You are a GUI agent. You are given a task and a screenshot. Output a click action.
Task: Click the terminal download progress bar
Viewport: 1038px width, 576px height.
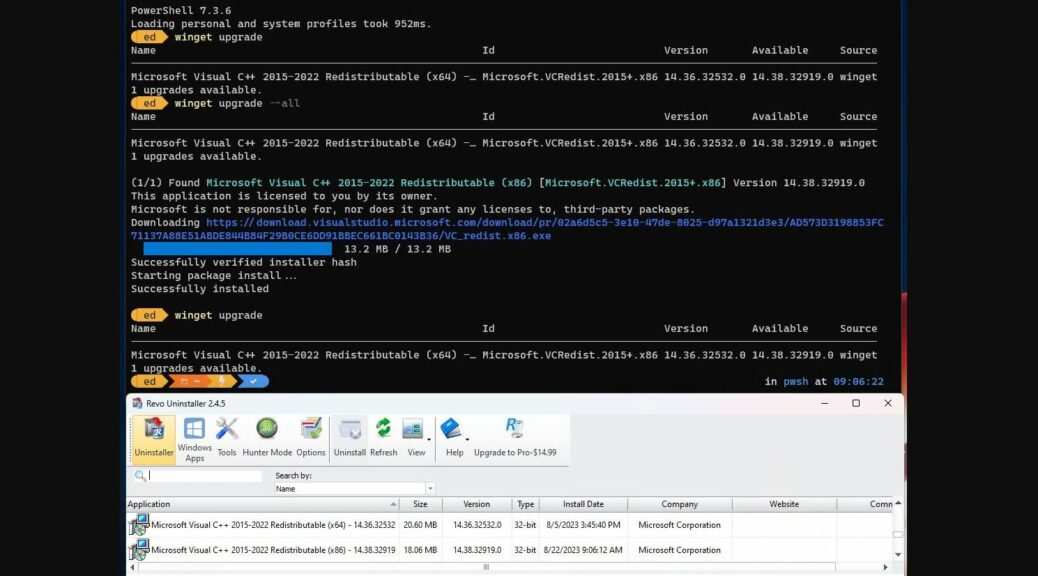pos(237,249)
